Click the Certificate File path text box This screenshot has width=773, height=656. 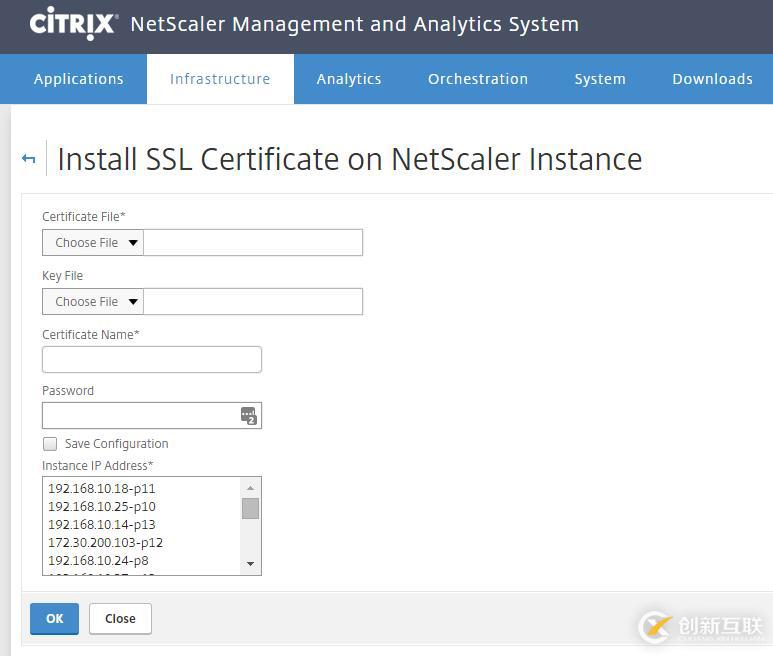click(x=253, y=242)
